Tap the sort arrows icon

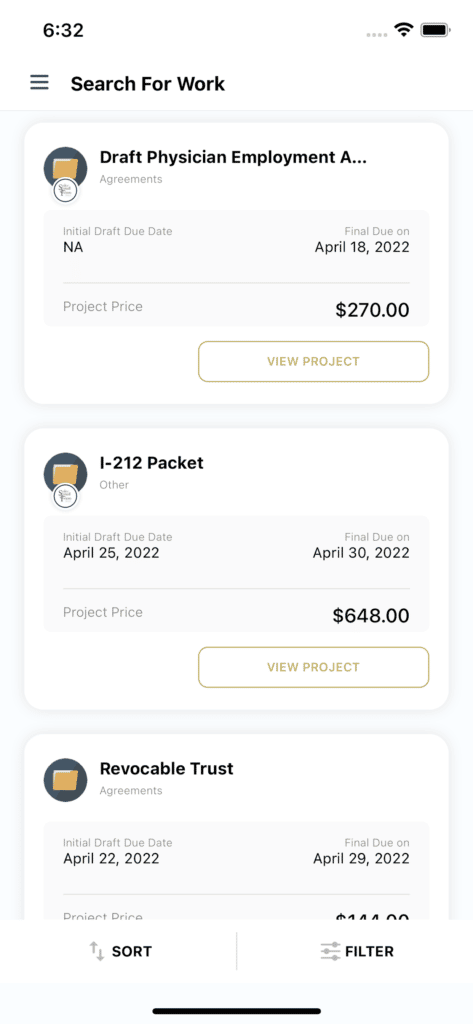coord(97,952)
